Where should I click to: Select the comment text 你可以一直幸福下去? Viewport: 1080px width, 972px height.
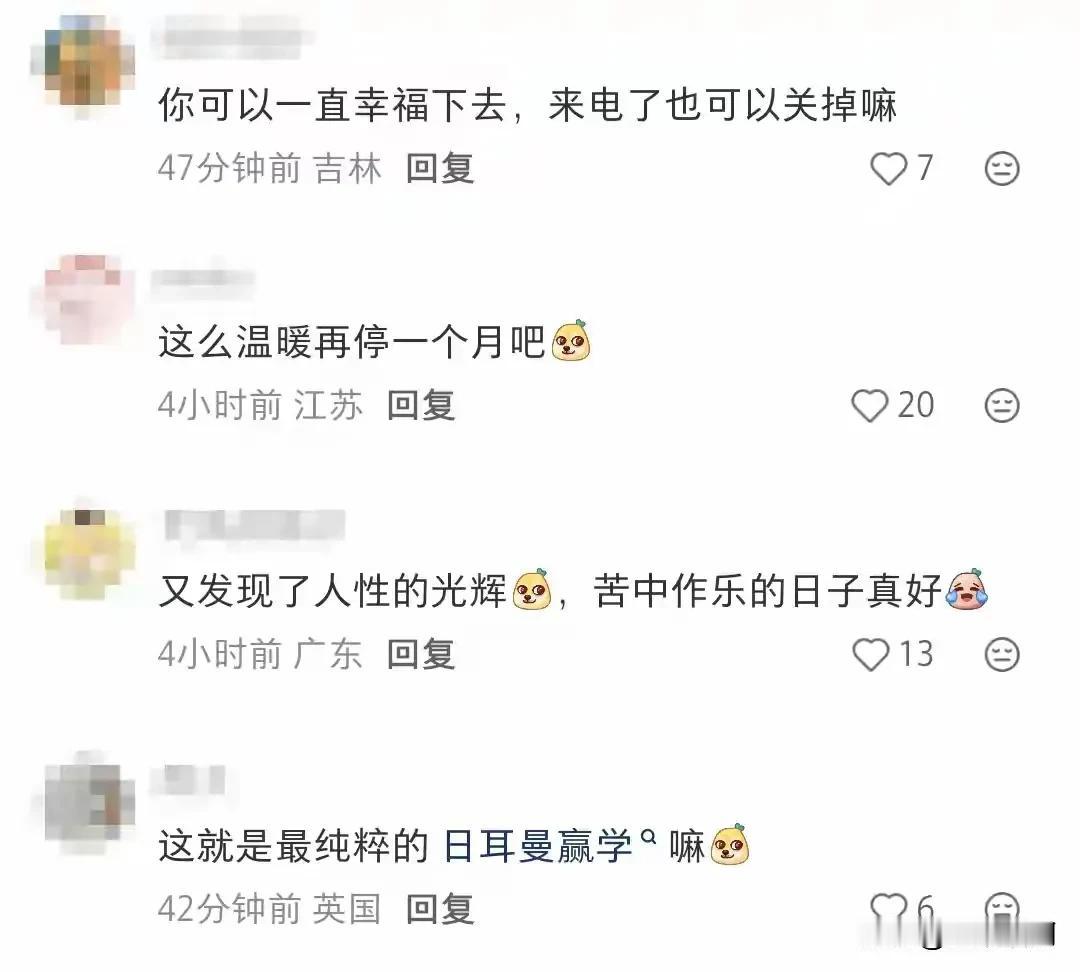pos(333,106)
